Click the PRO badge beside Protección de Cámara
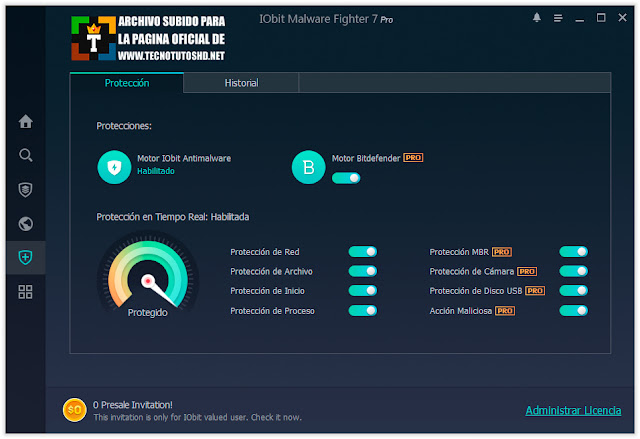The width and height of the screenshot is (640, 439). point(527,271)
